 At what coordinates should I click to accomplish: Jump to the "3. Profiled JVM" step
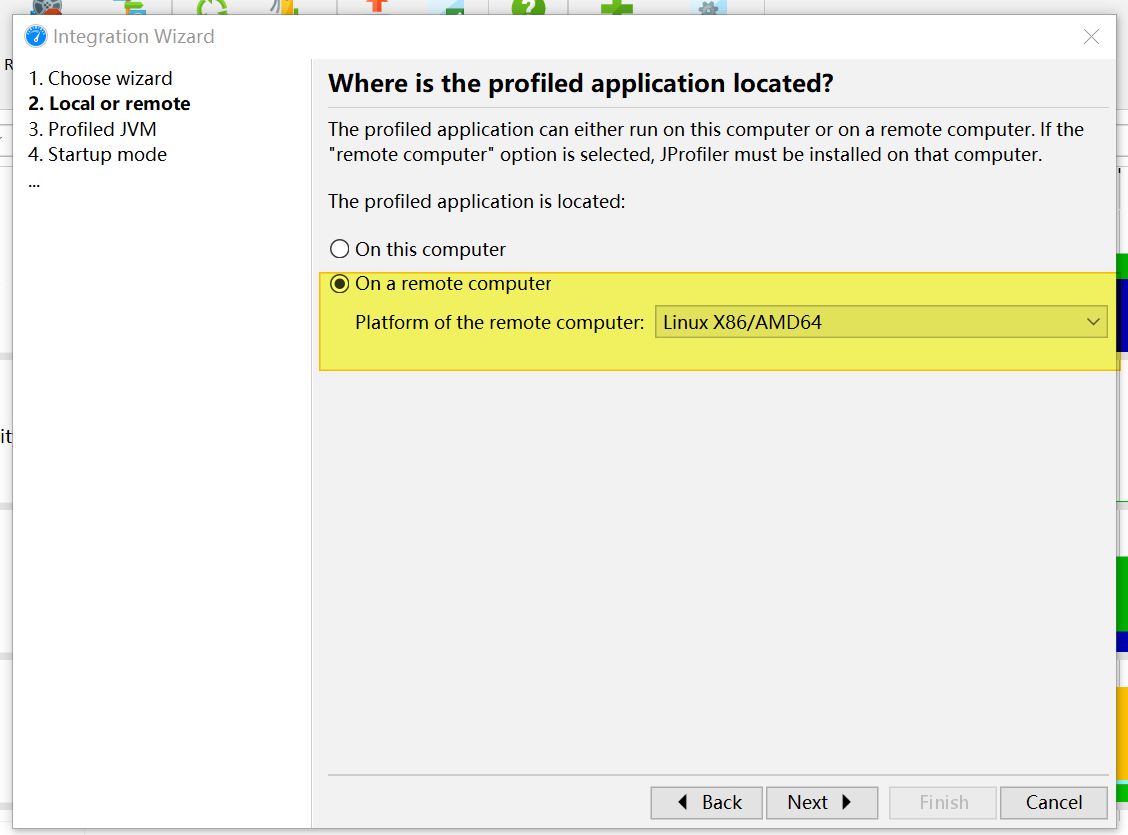(92, 129)
